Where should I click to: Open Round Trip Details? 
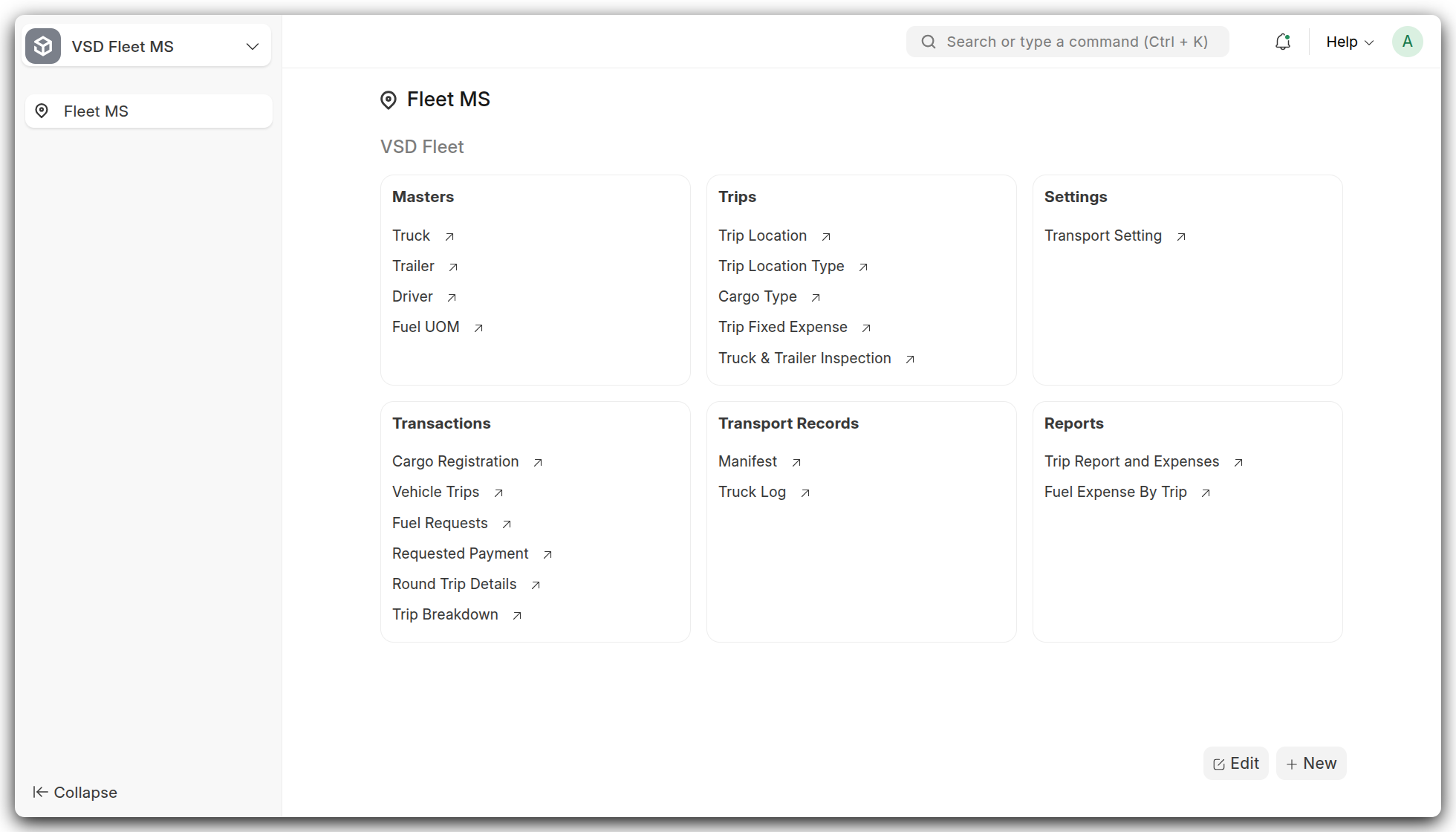[x=455, y=584]
